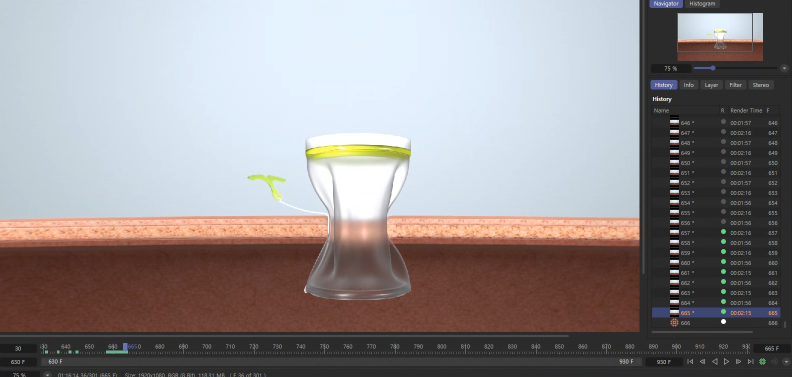Open the dropdown arrow beside the sound icon
Viewport: 792px width, 377px height.
tap(785, 362)
